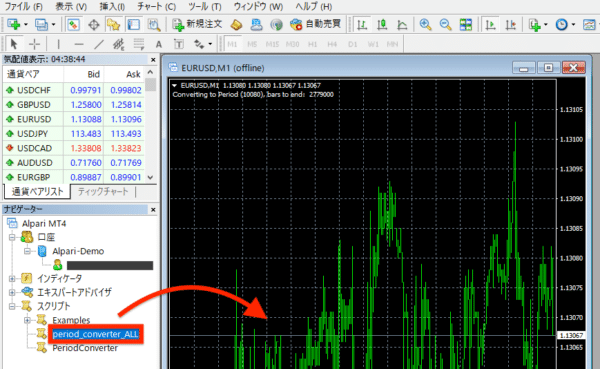
Task: Toggle the Navigator star-folder icon
Action: coord(114,24)
